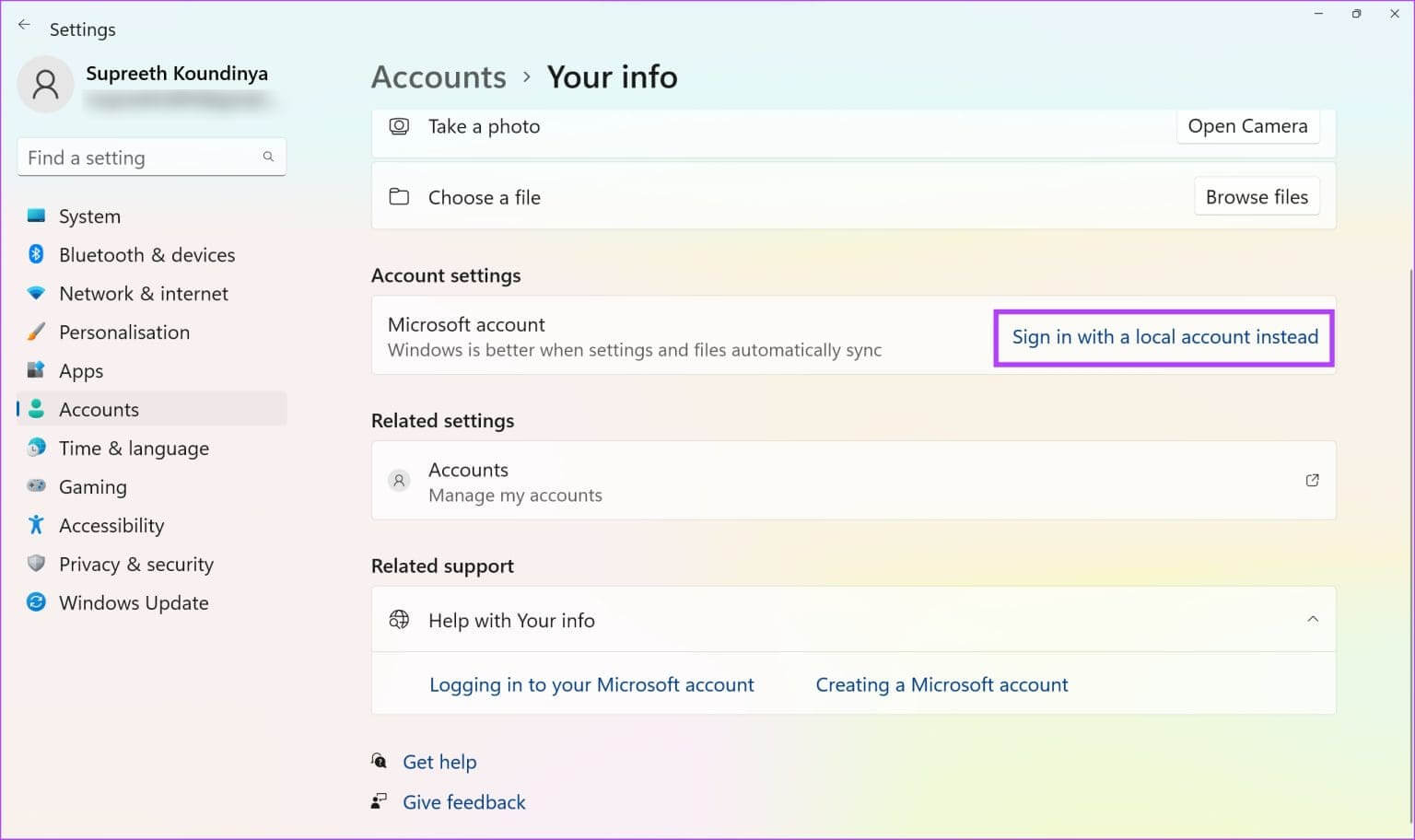
Task: Click the Supreeth Koundinya profile name
Action: pos(177,74)
